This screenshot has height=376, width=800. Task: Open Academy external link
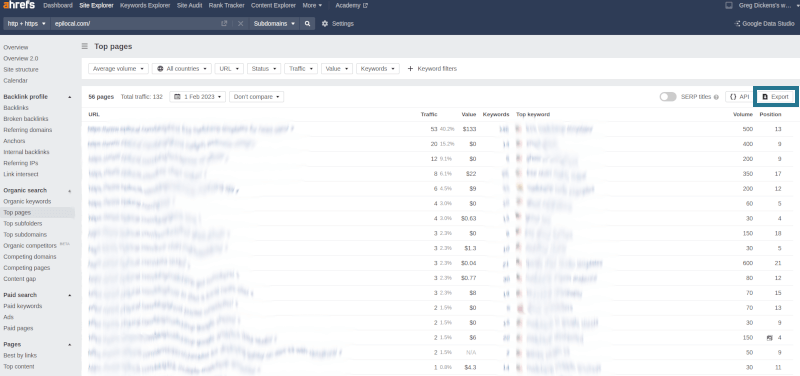352,6
